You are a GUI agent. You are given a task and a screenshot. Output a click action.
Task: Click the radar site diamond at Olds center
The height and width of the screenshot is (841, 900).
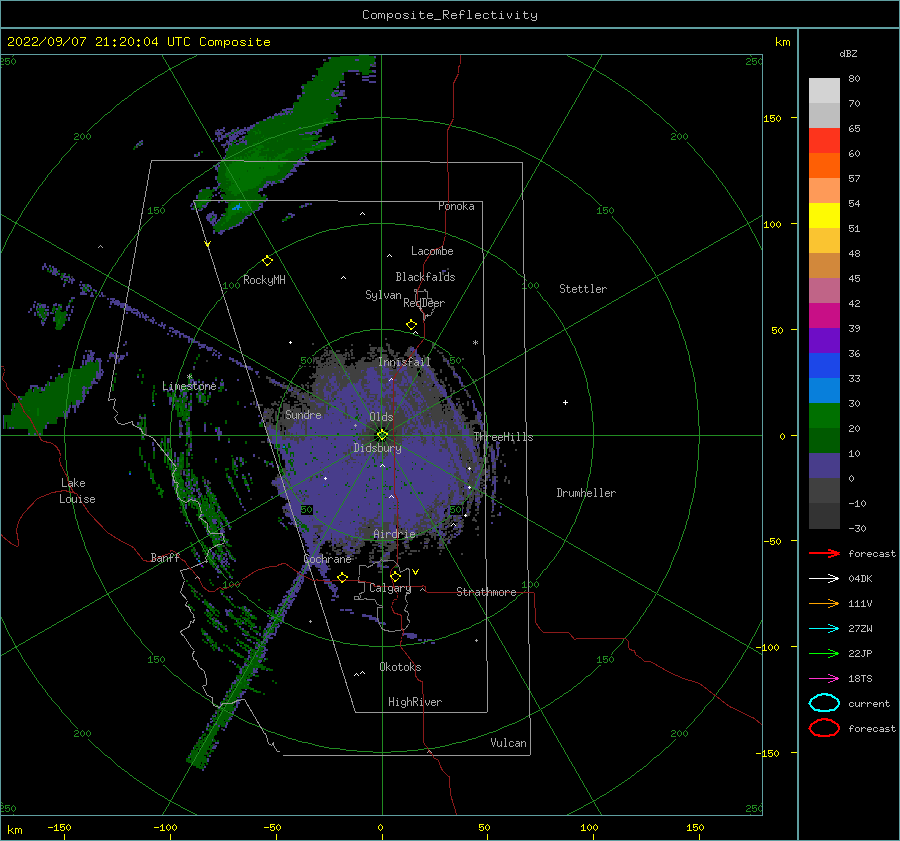coord(382,435)
